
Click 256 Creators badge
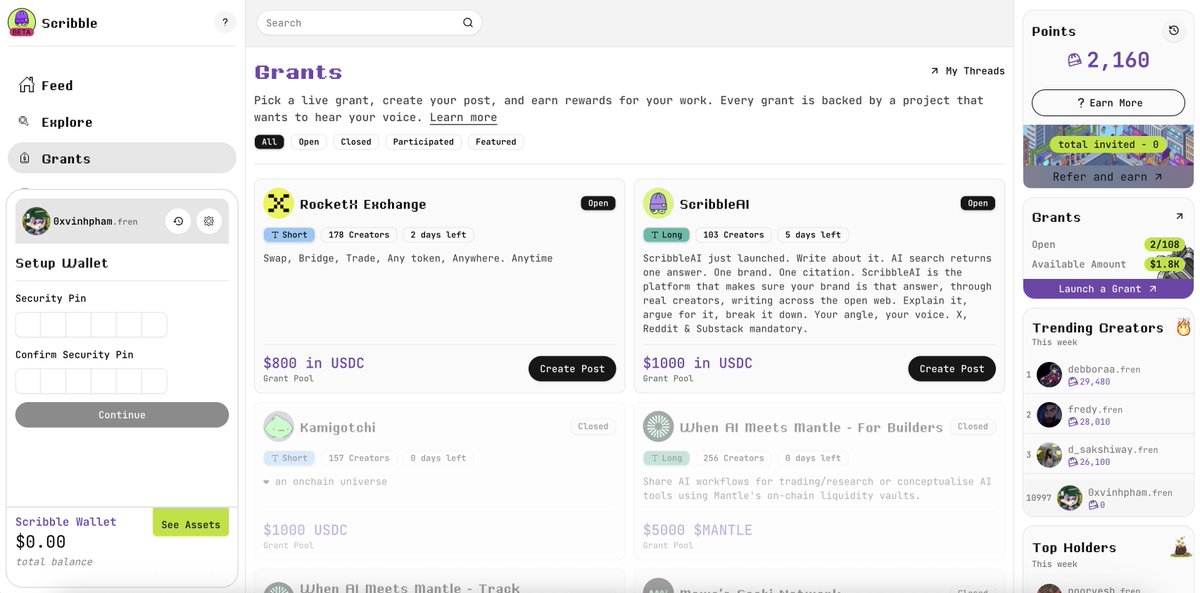tap(734, 458)
